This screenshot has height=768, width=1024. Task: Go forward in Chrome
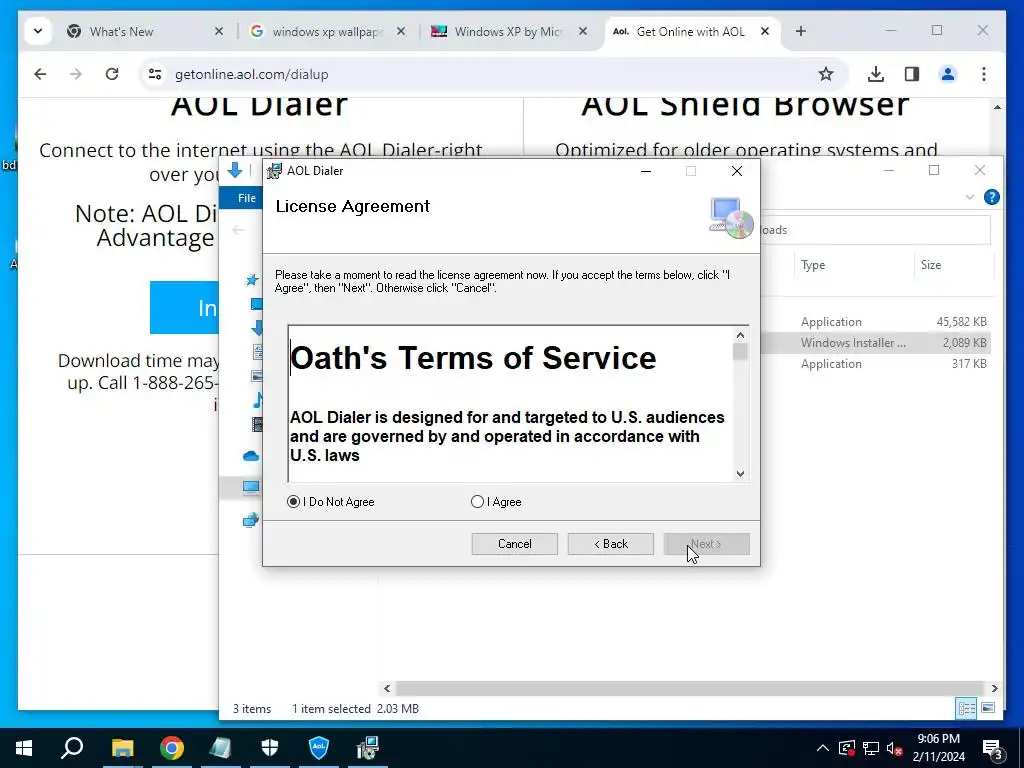pyautogui.click(x=76, y=74)
